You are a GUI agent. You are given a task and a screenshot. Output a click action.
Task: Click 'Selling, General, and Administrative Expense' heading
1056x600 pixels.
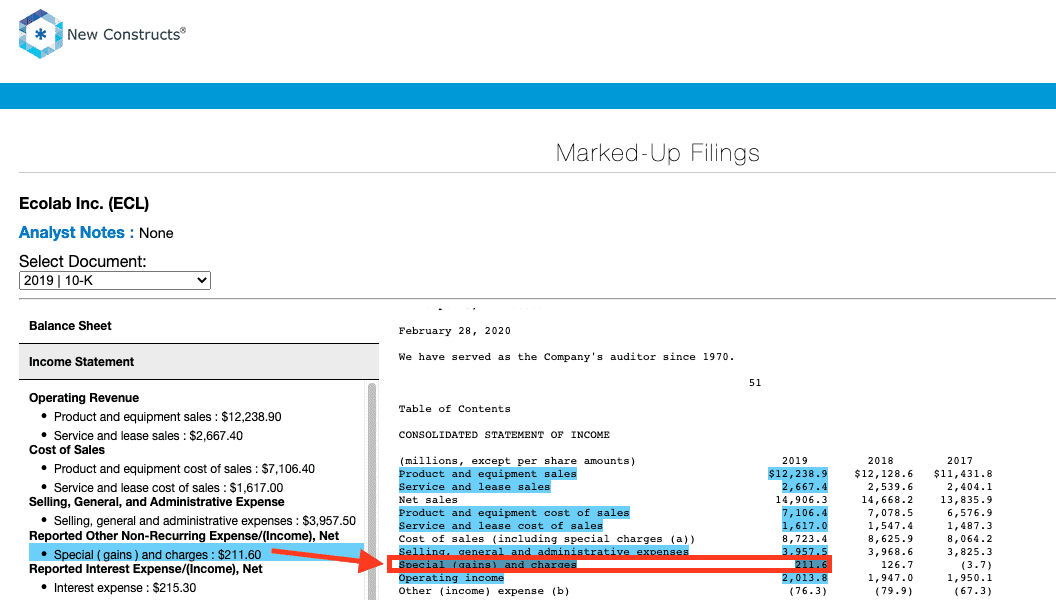click(157, 502)
